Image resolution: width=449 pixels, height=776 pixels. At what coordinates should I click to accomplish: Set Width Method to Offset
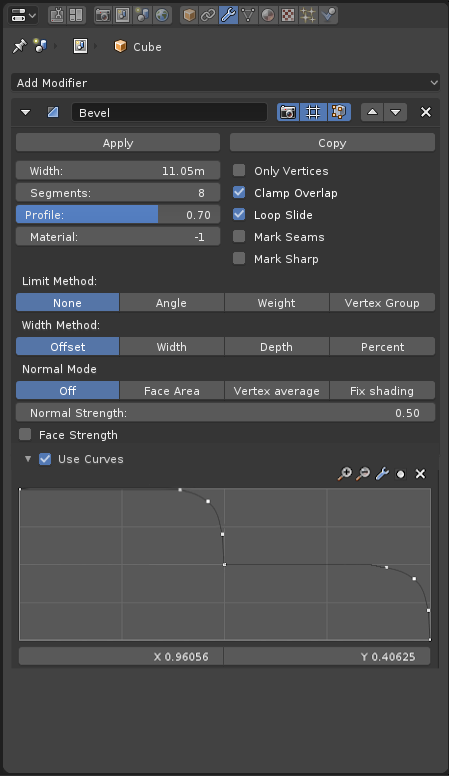(x=67, y=346)
